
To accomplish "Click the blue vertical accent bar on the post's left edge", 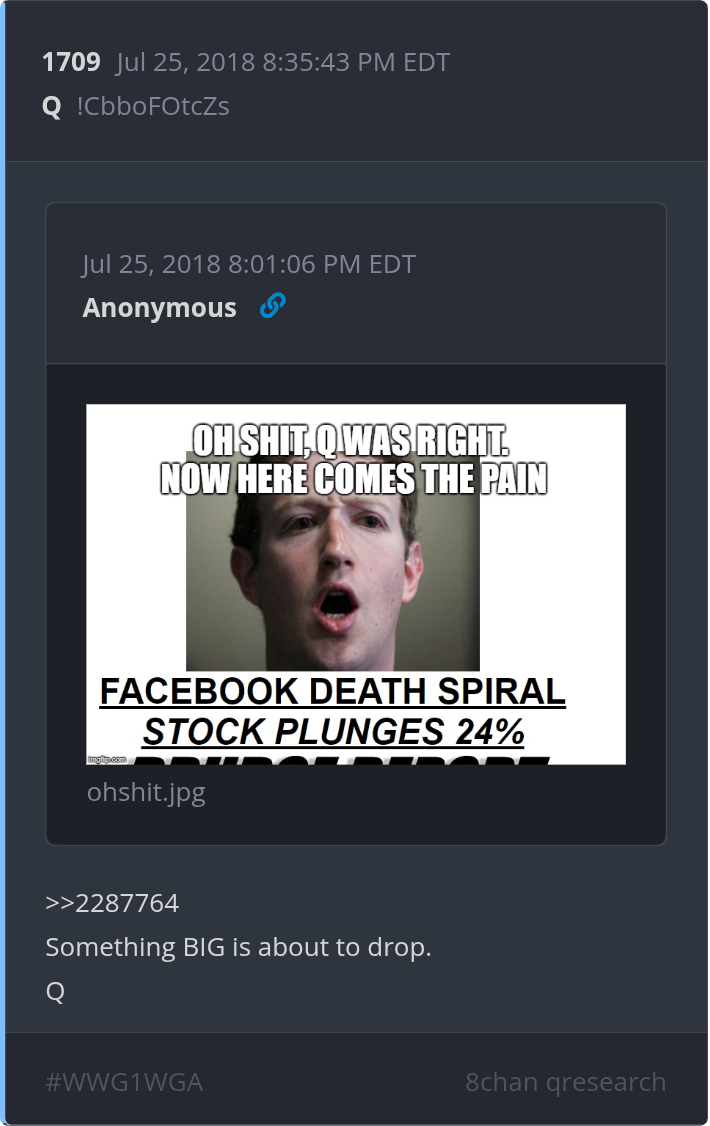I will [2, 563].
